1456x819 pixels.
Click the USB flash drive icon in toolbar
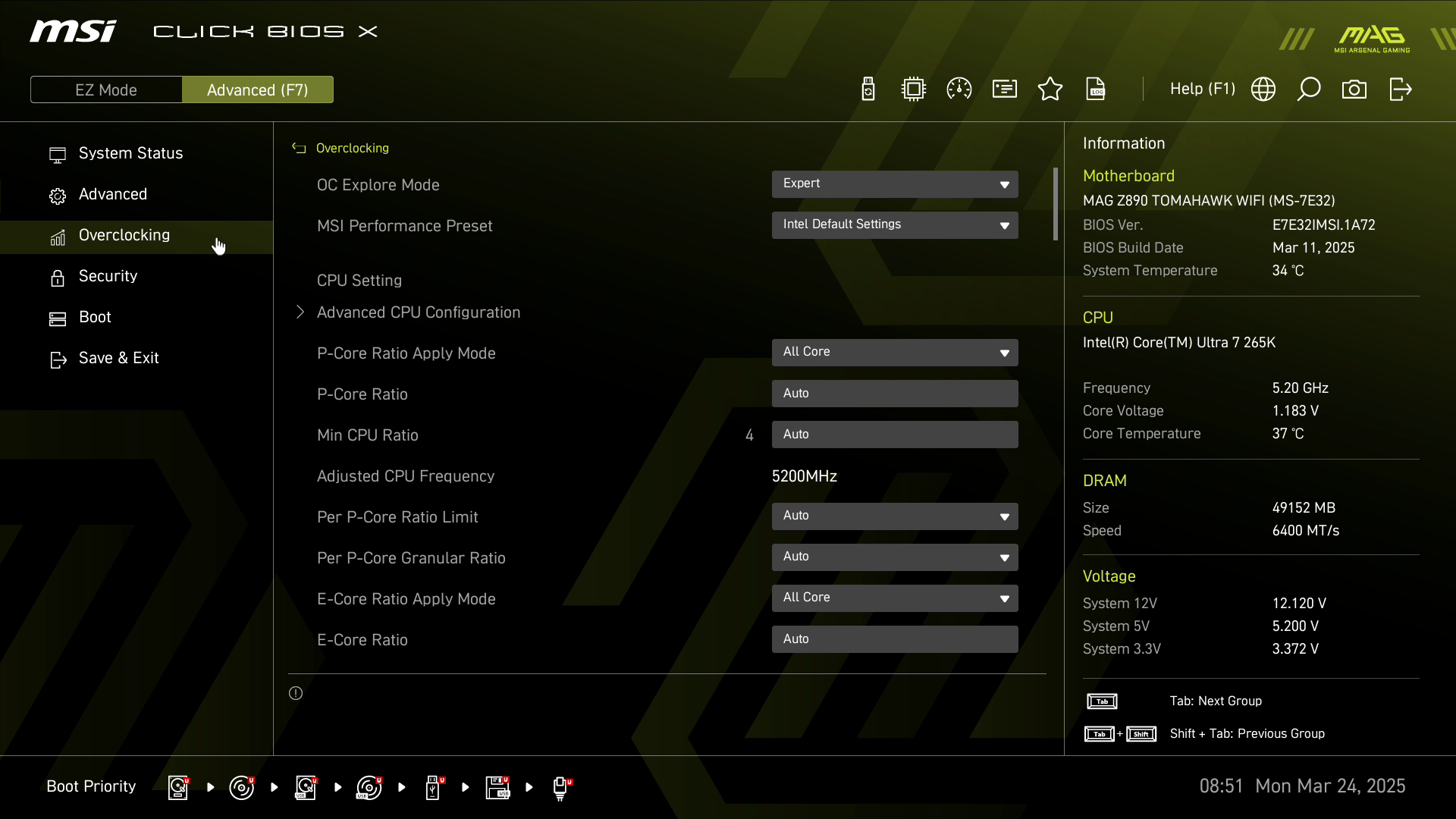pos(868,89)
